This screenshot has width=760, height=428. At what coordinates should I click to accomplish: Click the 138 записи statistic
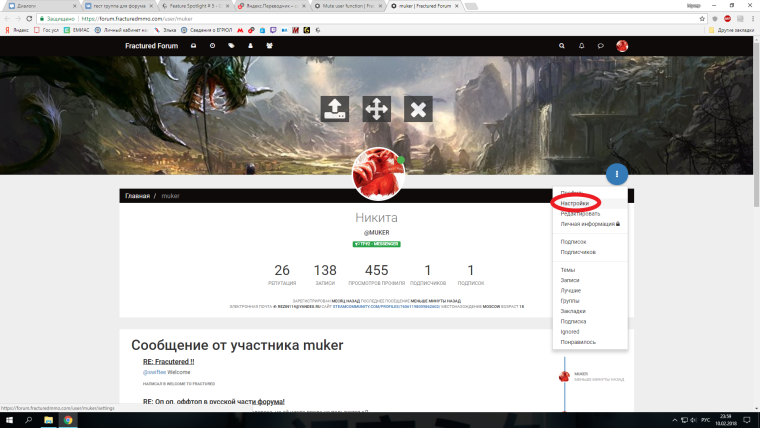325,274
